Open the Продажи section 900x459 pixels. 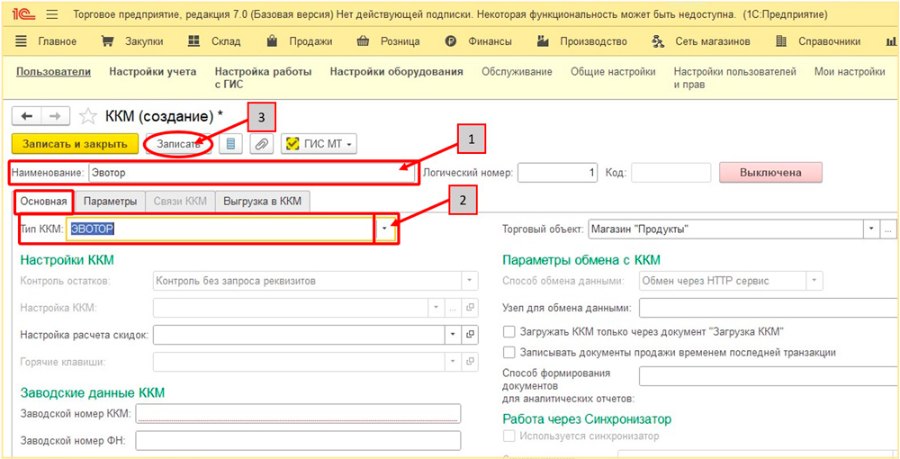299,41
